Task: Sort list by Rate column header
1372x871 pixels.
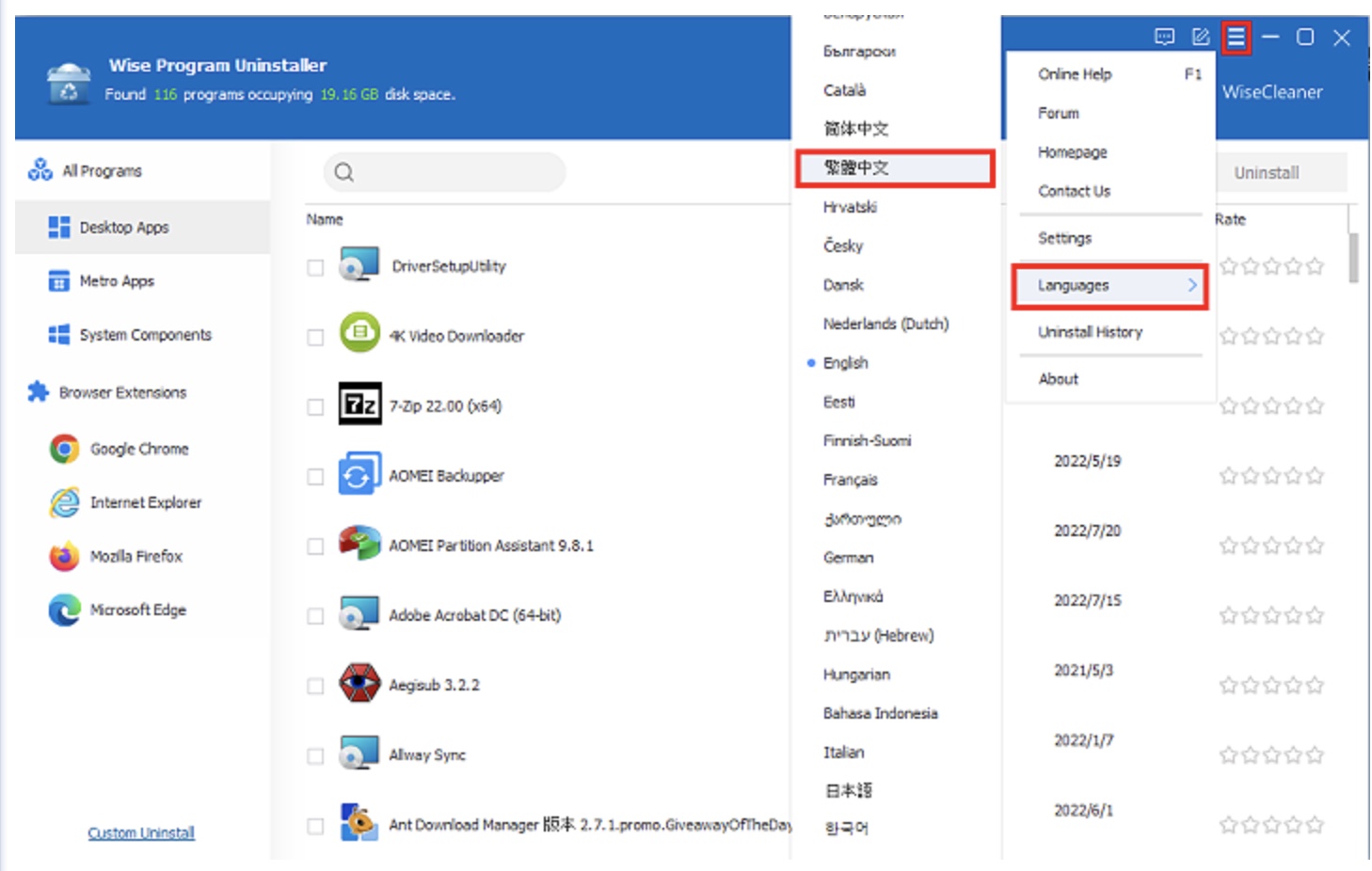Action: point(1230,219)
